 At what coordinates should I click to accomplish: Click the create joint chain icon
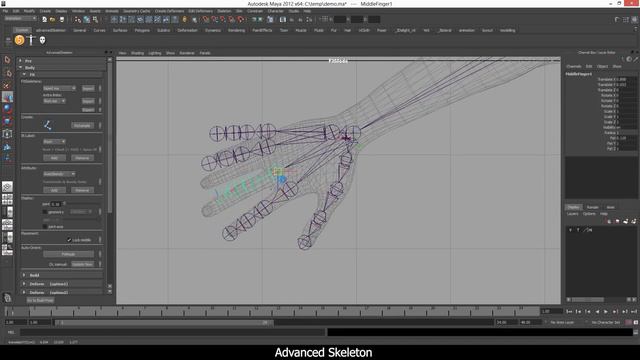[x=47, y=125]
